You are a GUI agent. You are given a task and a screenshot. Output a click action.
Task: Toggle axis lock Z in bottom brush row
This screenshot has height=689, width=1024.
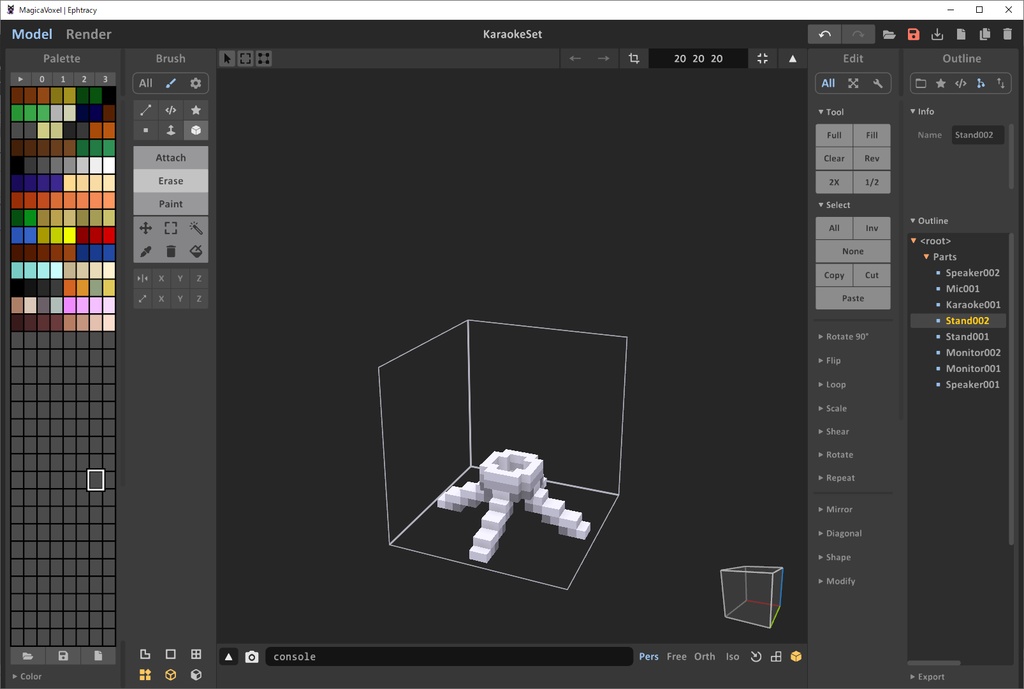199,298
